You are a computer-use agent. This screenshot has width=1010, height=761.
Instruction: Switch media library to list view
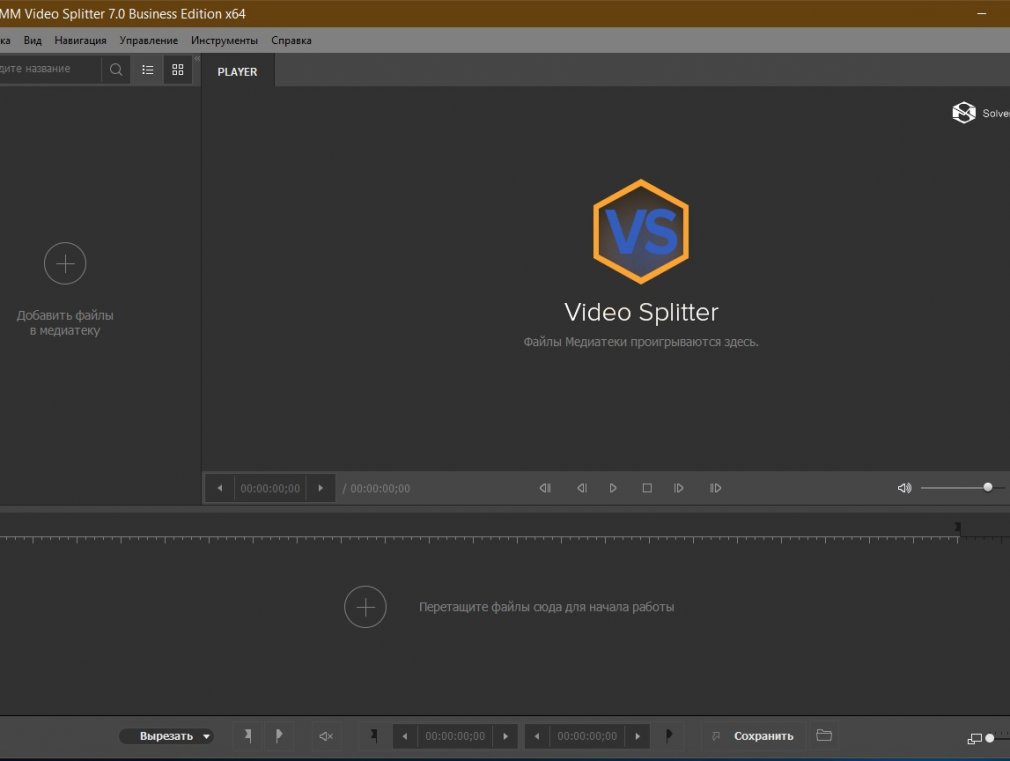tap(148, 70)
